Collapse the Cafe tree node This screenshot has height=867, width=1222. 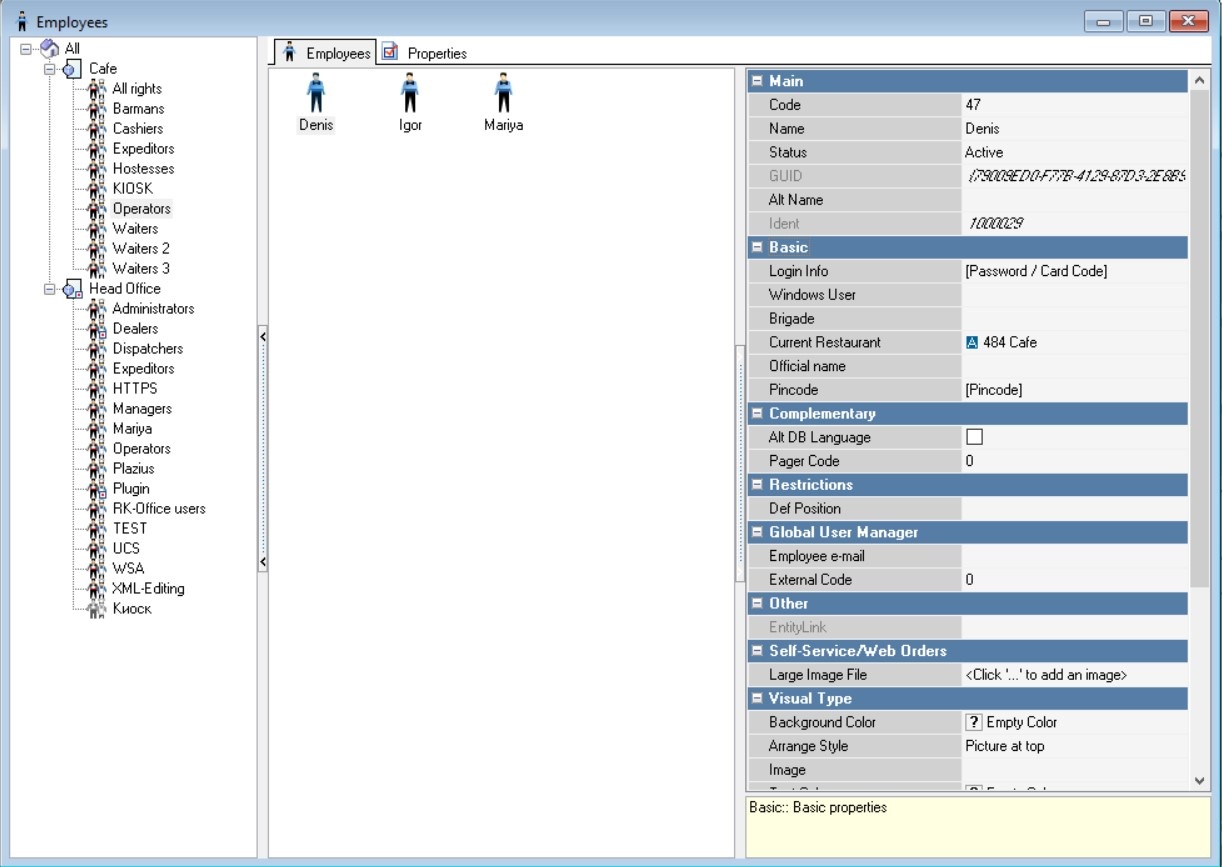point(50,69)
